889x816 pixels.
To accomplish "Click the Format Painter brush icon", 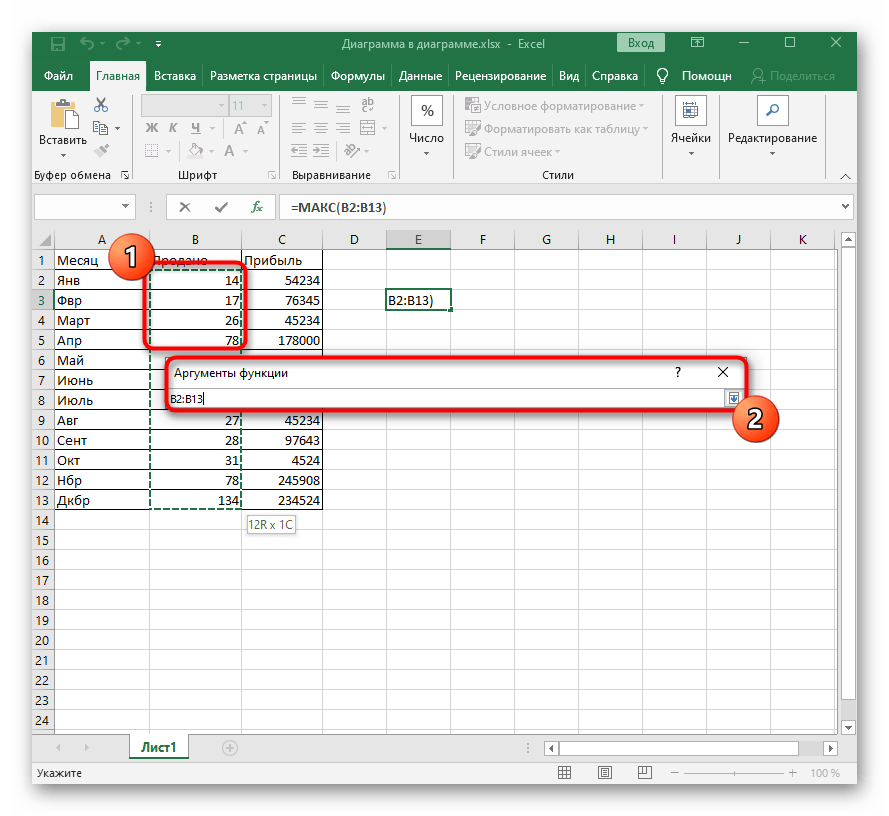I will pyautogui.click(x=100, y=150).
